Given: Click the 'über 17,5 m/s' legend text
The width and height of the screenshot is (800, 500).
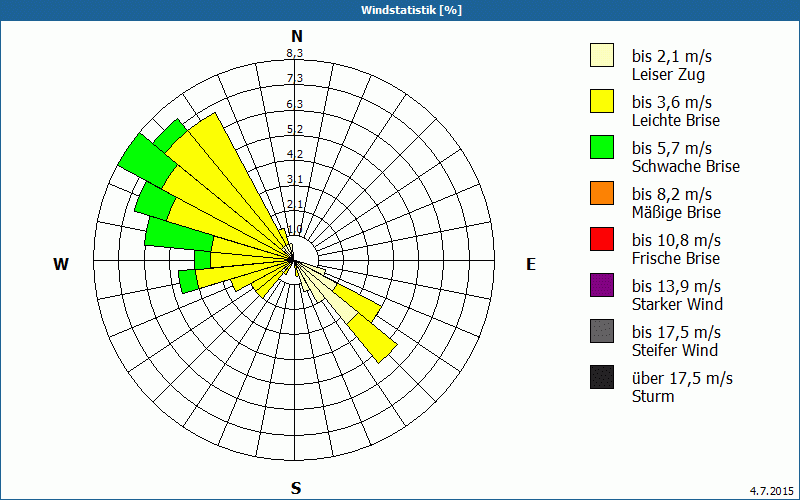Looking at the screenshot, I should coord(682,378).
